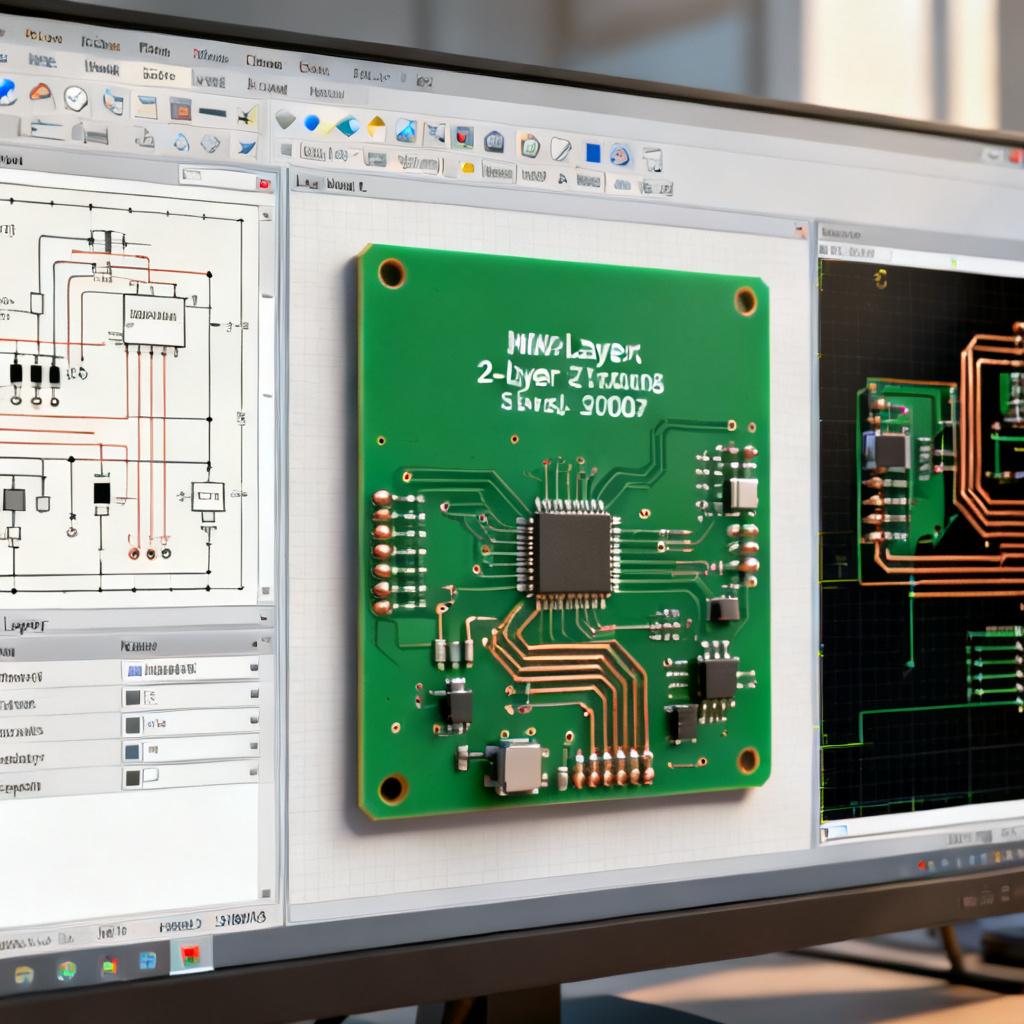Click the green and orange rounded box icon
This screenshot has width=1024, height=1024.
tap(529, 145)
